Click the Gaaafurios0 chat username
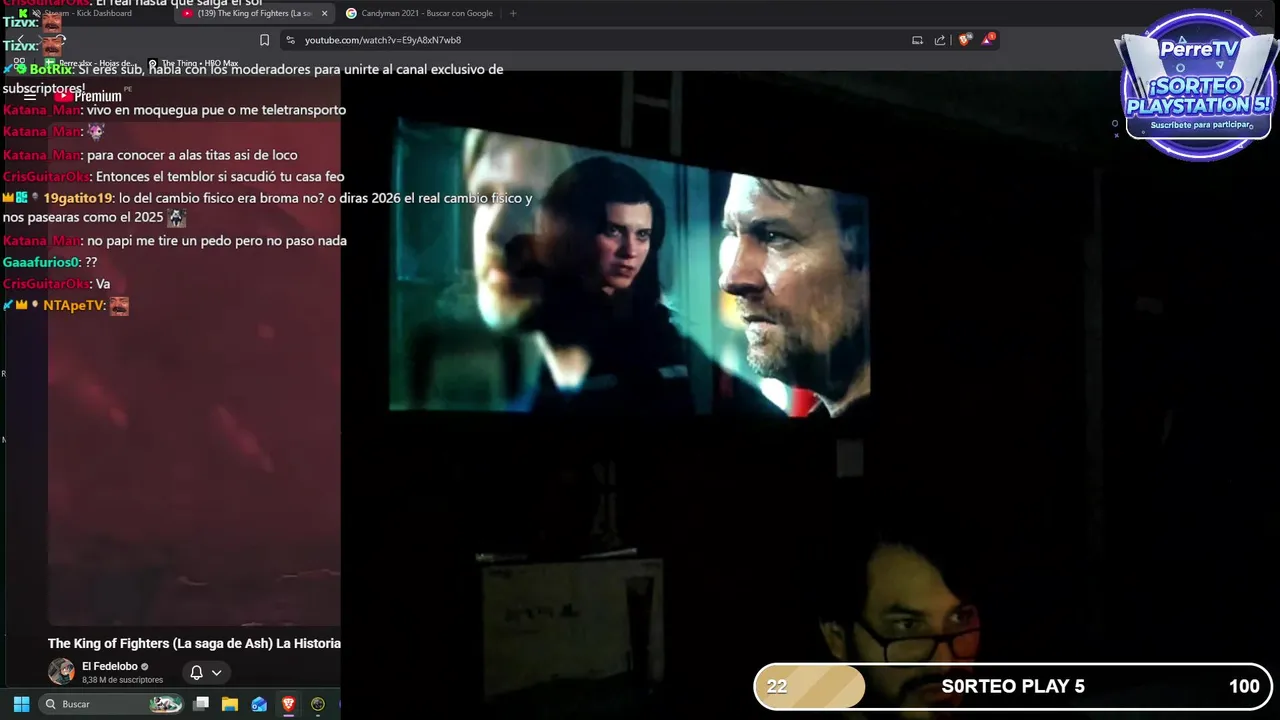Image resolution: width=1280 pixels, height=720 pixels. [40, 262]
